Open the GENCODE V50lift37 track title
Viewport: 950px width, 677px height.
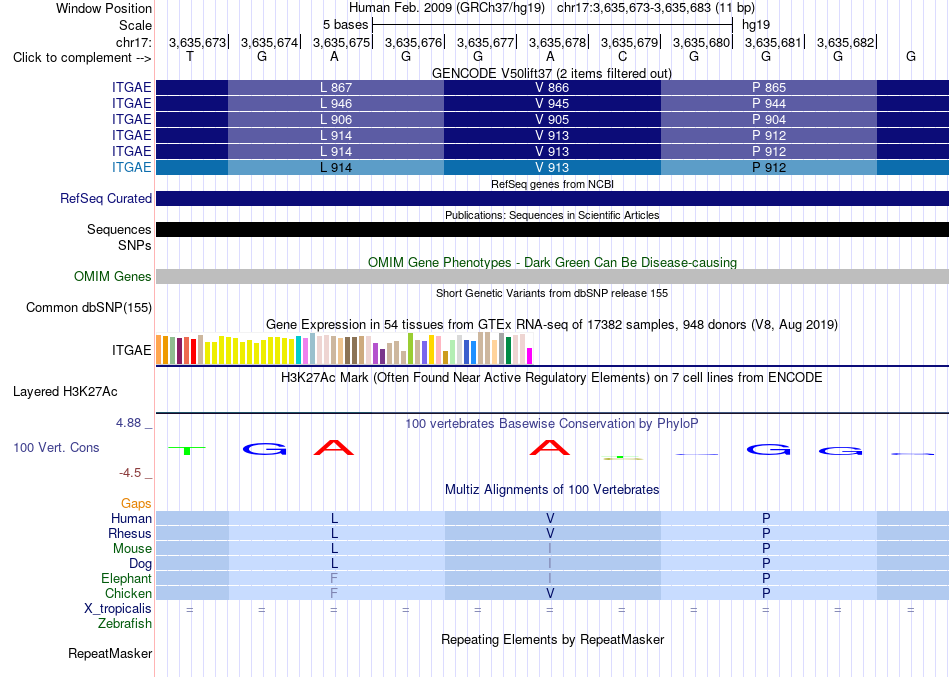pyautogui.click(x=551, y=73)
